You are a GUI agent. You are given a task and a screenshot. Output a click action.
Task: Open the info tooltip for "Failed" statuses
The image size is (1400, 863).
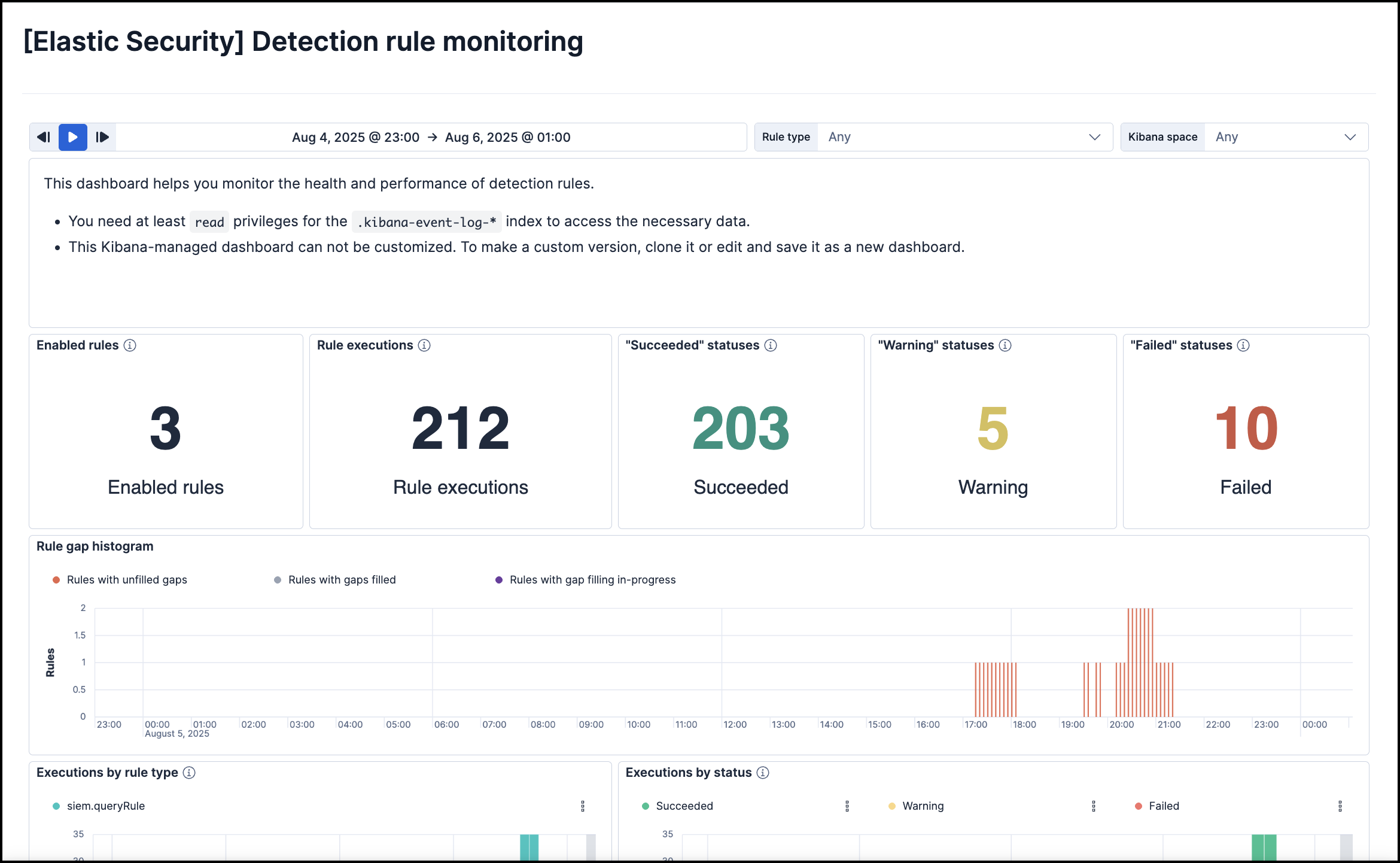[x=1243, y=345]
